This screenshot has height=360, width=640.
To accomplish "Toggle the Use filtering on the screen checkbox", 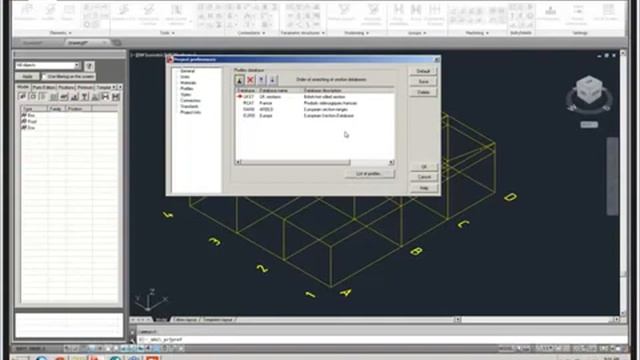I will tap(45, 77).
